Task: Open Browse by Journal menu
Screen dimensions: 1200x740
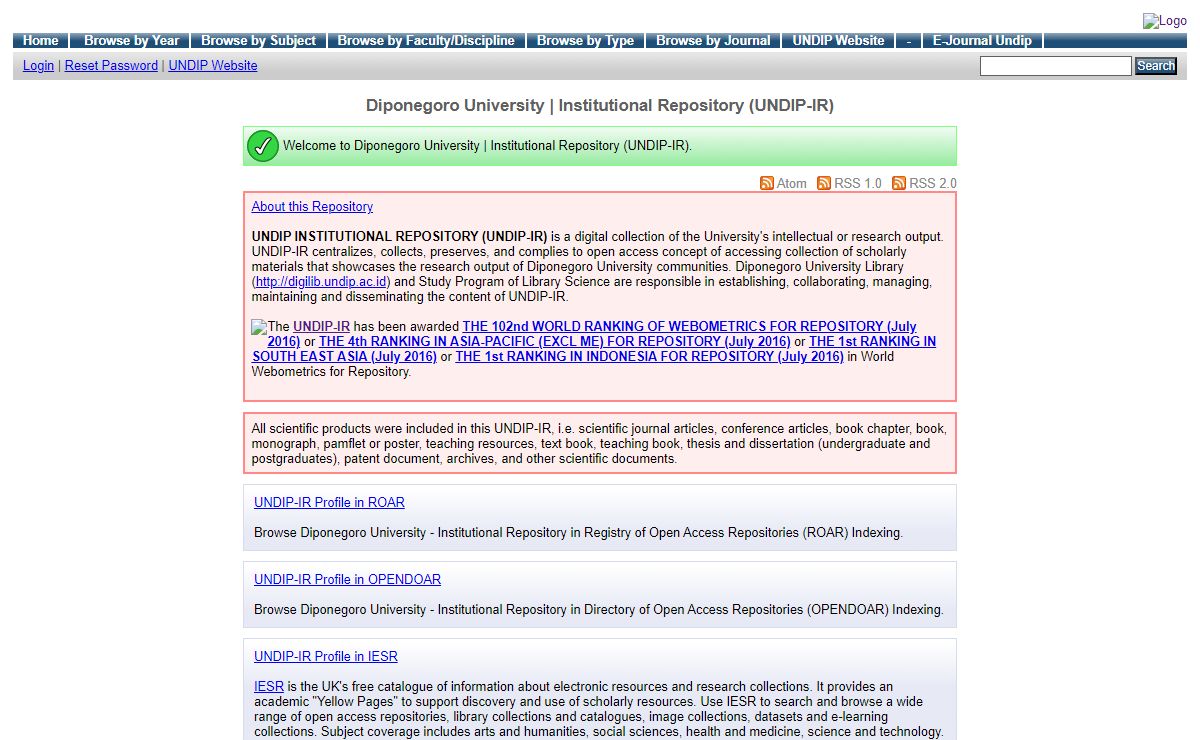Action: pyautogui.click(x=713, y=41)
